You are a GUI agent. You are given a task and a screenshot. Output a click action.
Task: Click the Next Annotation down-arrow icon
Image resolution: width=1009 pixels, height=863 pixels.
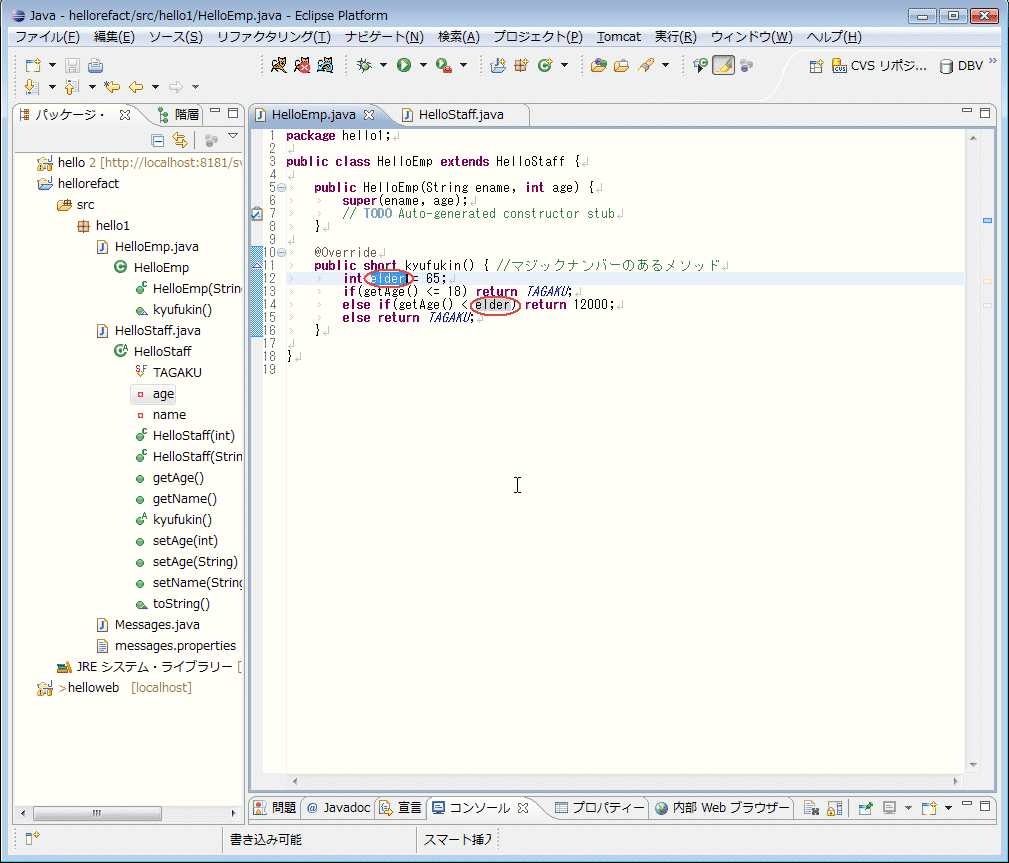pyautogui.click(x=31, y=86)
